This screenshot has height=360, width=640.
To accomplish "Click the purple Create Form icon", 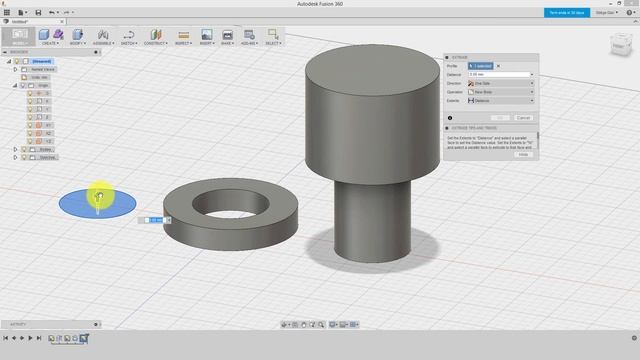I will tap(58, 34).
